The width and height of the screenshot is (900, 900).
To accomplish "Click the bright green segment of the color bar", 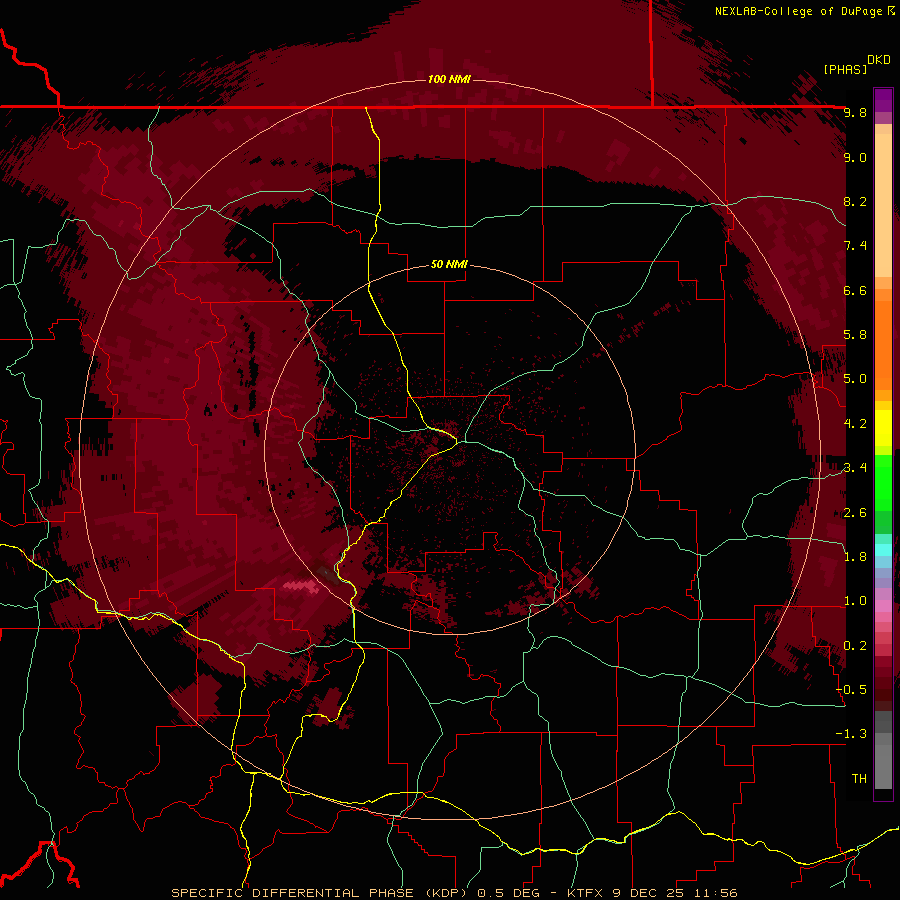I will 883,482.
